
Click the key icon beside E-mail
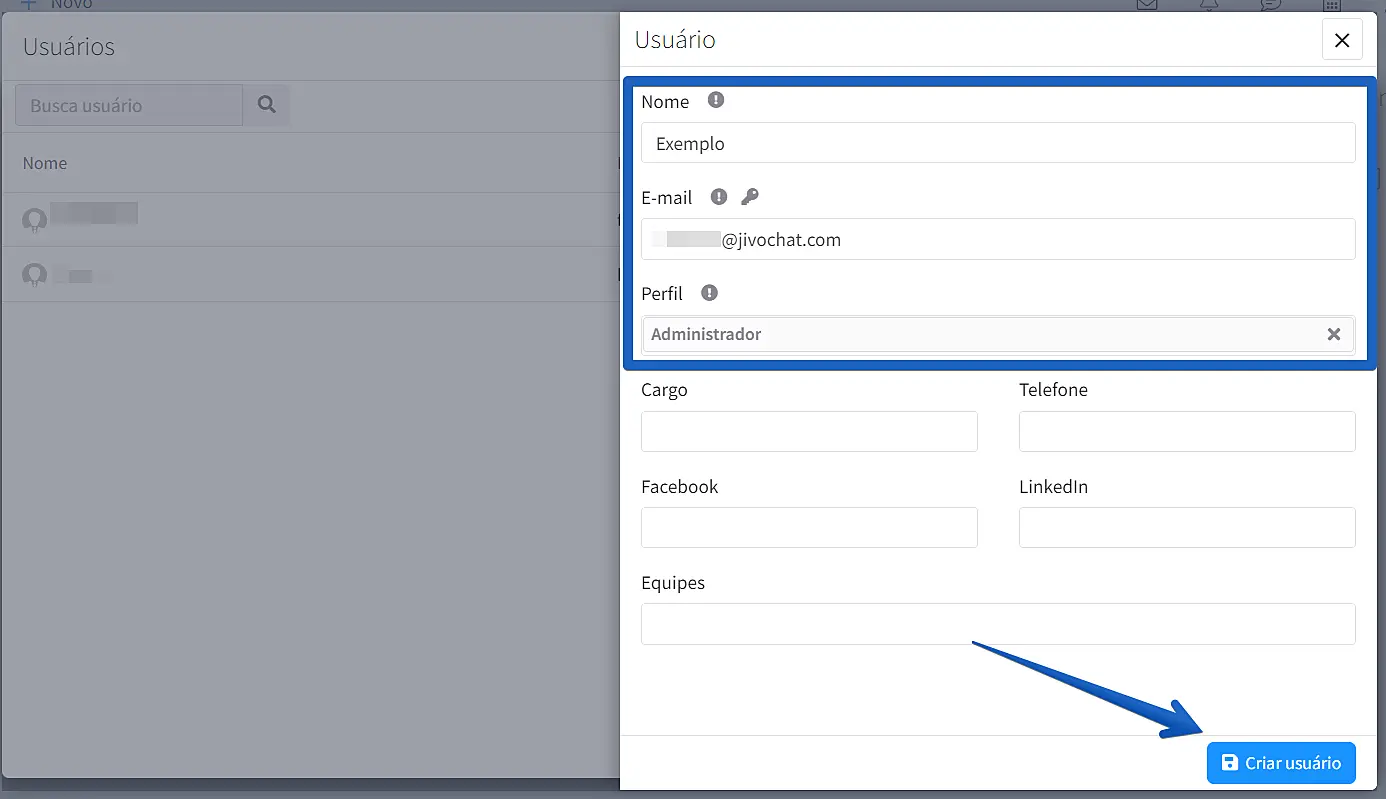pyautogui.click(x=750, y=197)
